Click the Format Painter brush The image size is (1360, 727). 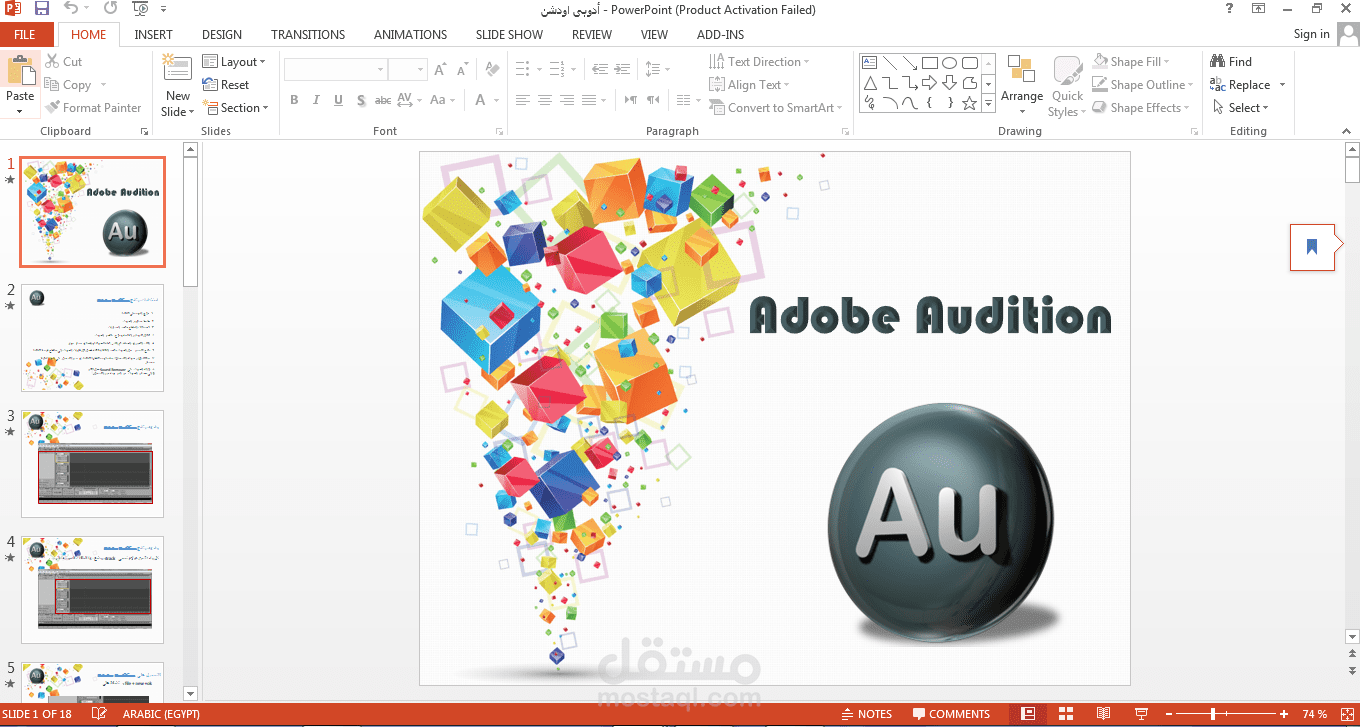(x=93, y=108)
